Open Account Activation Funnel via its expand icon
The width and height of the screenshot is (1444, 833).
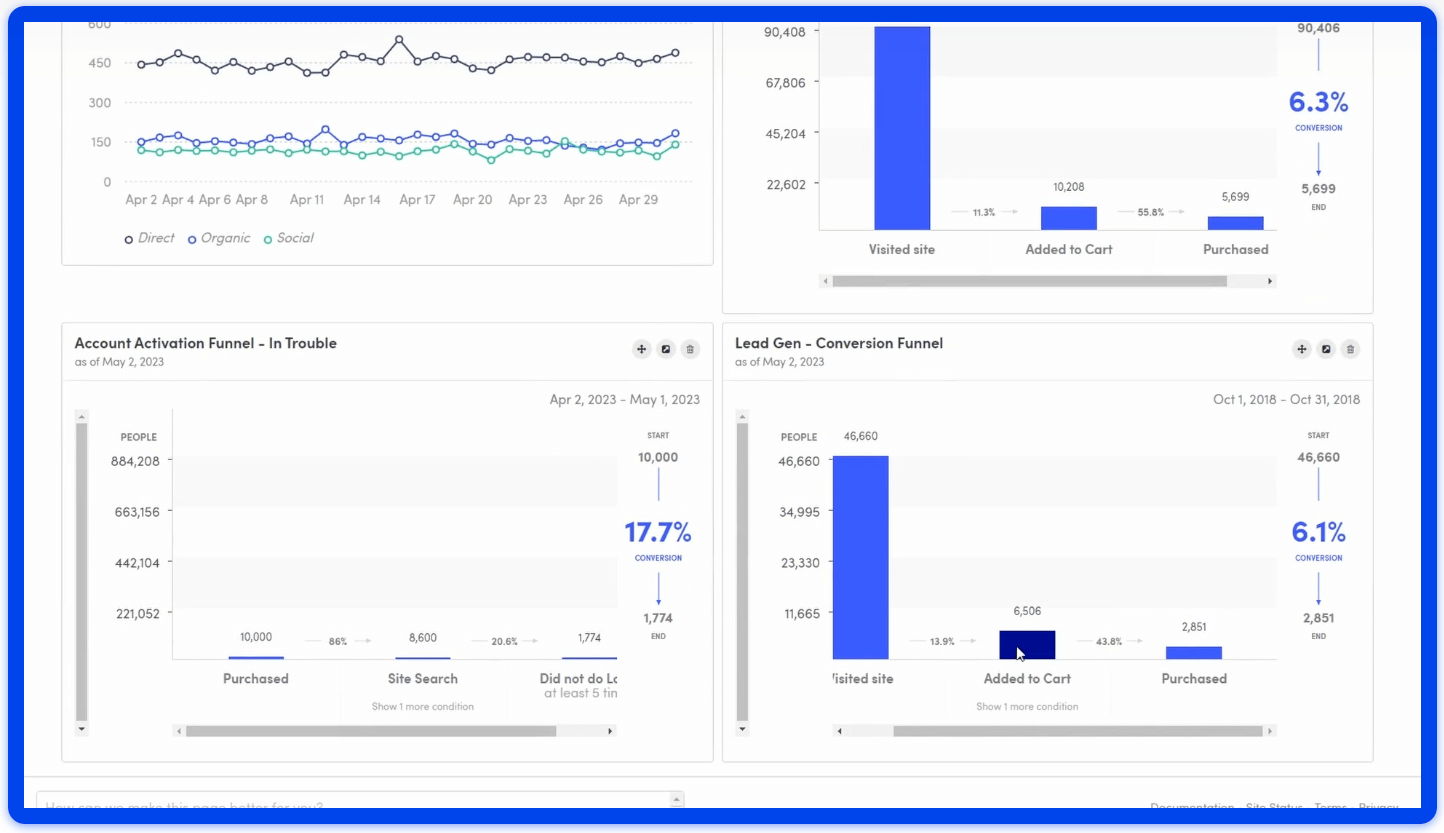click(x=666, y=349)
